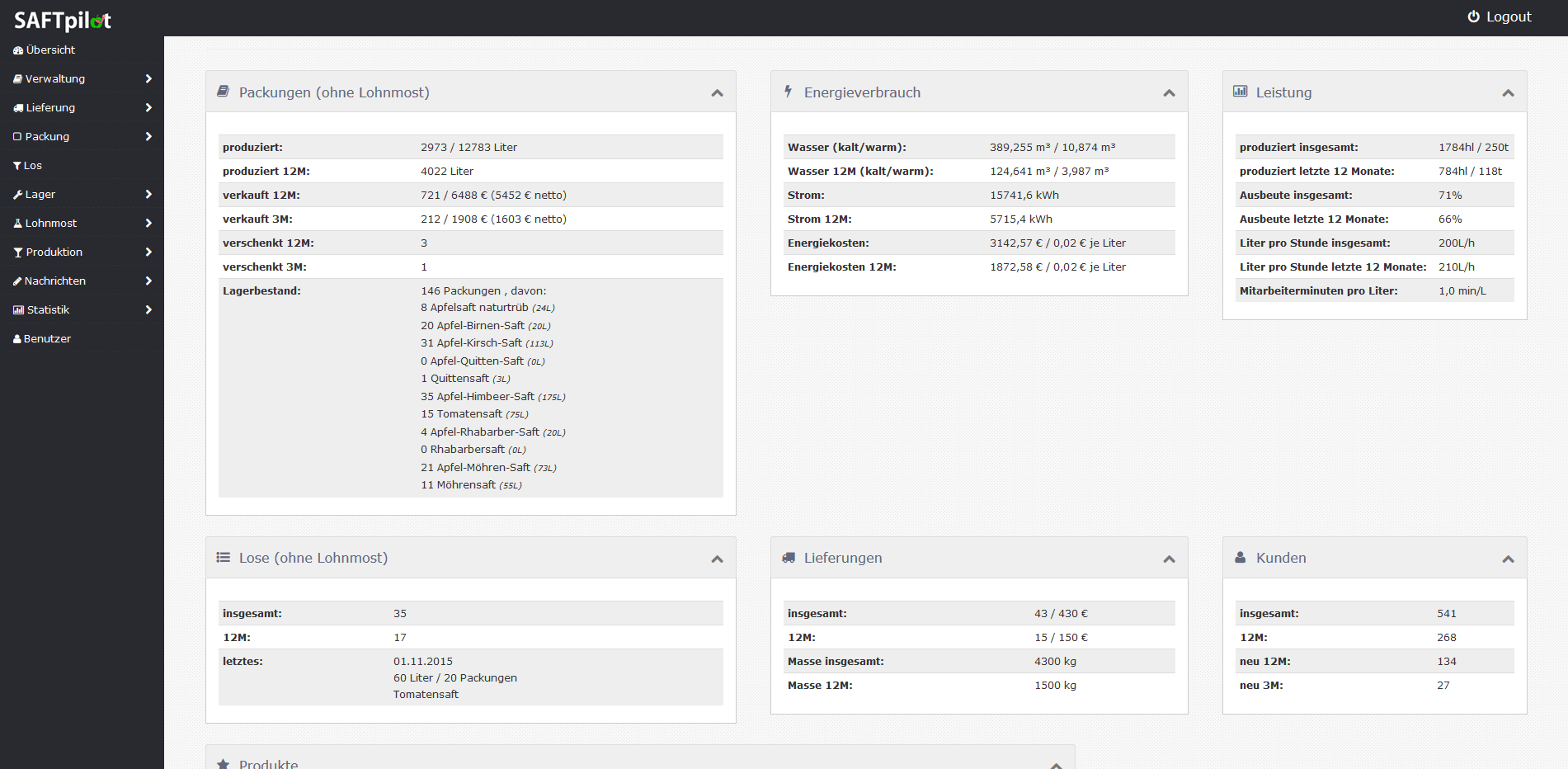
Task: Click the power icon beside Logout
Action: pyautogui.click(x=1473, y=17)
